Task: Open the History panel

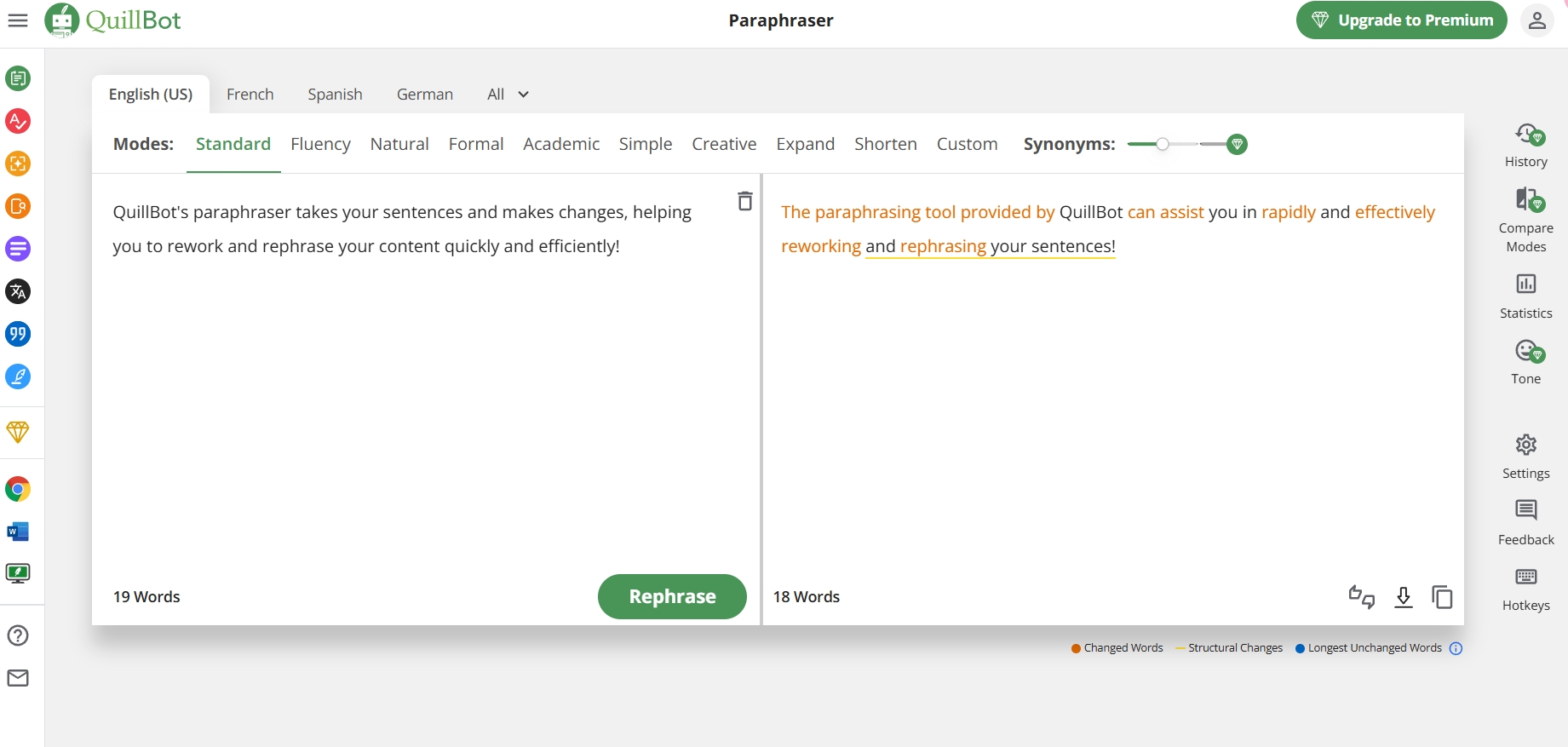Action: tap(1526, 146)
